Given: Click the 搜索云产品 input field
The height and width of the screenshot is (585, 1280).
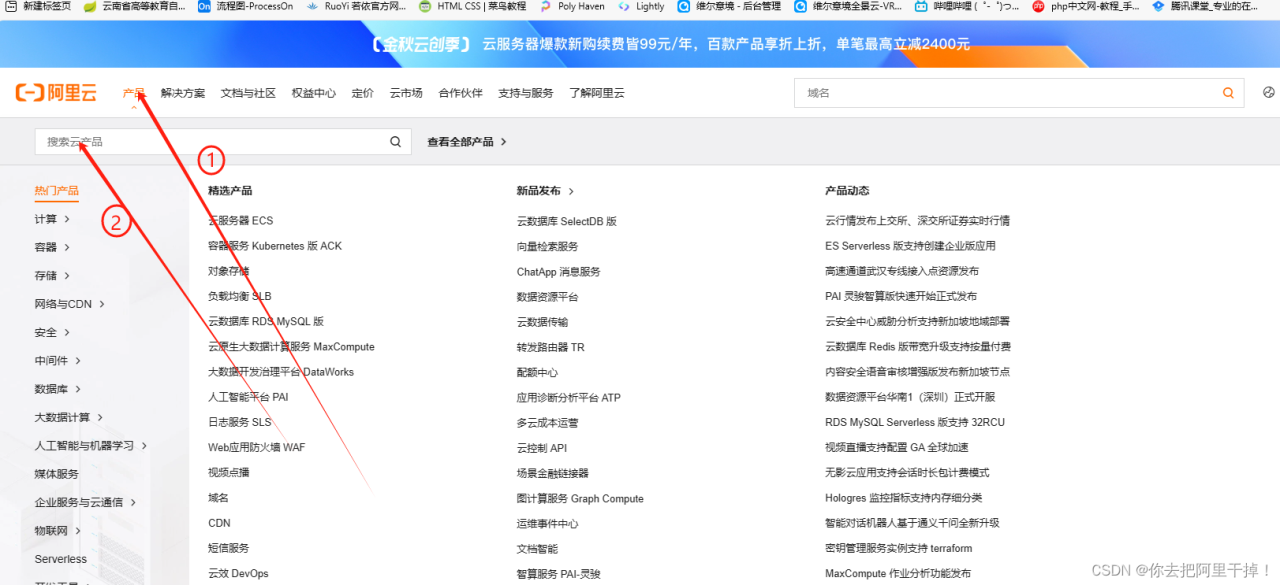Looking at the screenshot, I should click(210, 142).
